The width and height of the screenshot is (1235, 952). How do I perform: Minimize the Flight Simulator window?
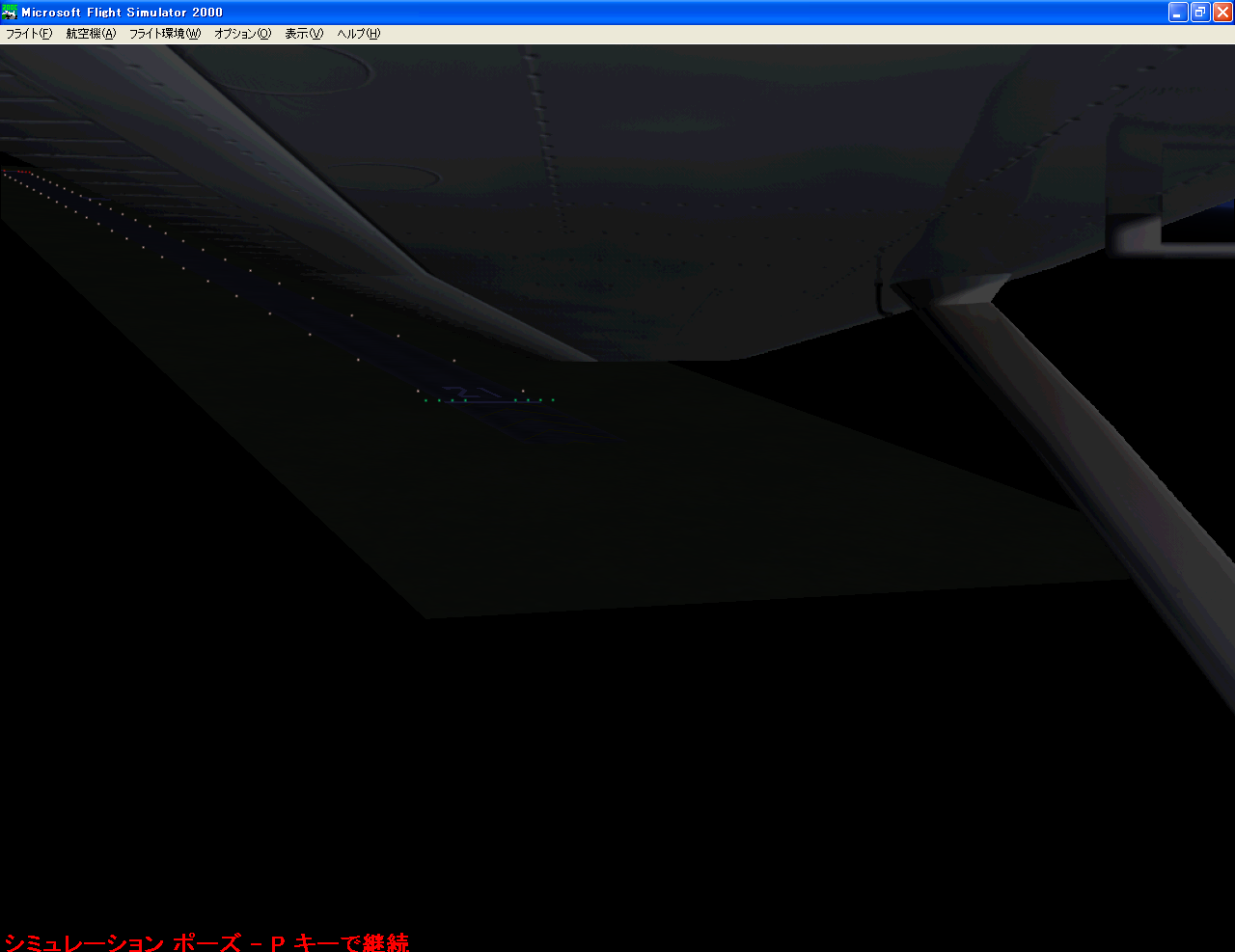[1178, 12]
